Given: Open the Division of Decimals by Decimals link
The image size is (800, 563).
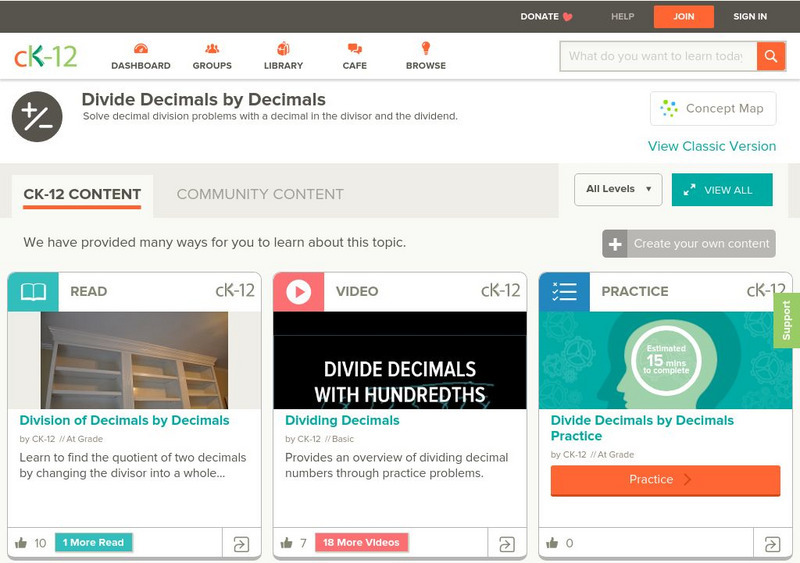Looking at the screenshot, I should [x=124, y=421].
